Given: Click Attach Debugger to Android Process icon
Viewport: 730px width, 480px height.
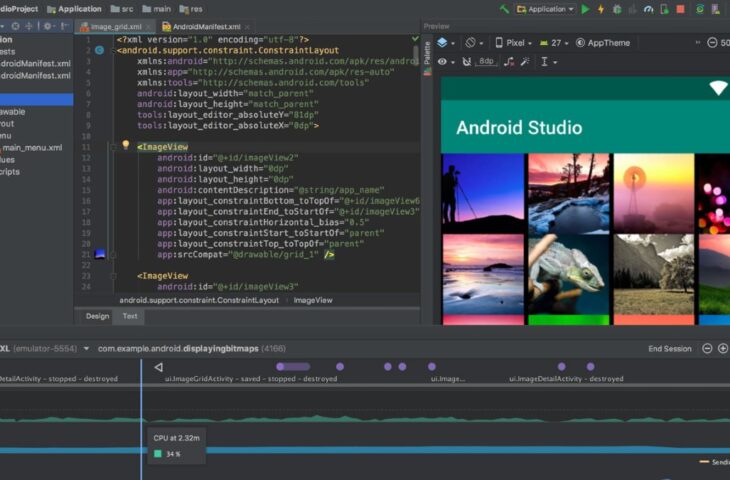Looking at the screenshot, I should coord(664,9).
